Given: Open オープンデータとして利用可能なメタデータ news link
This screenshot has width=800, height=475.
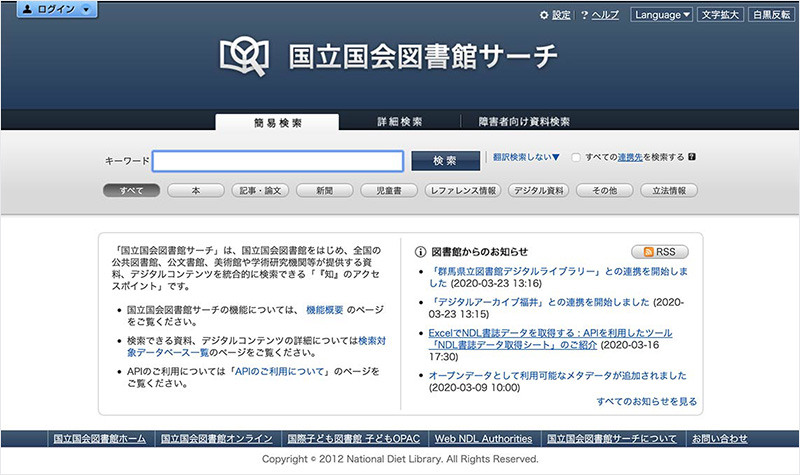Looking at the screenshot, I should [557, 376].
